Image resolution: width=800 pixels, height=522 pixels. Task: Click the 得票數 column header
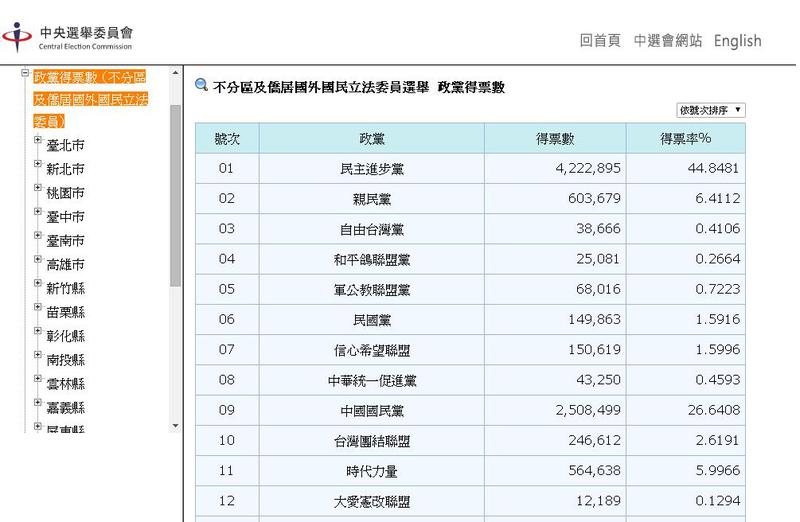(555, 138)
